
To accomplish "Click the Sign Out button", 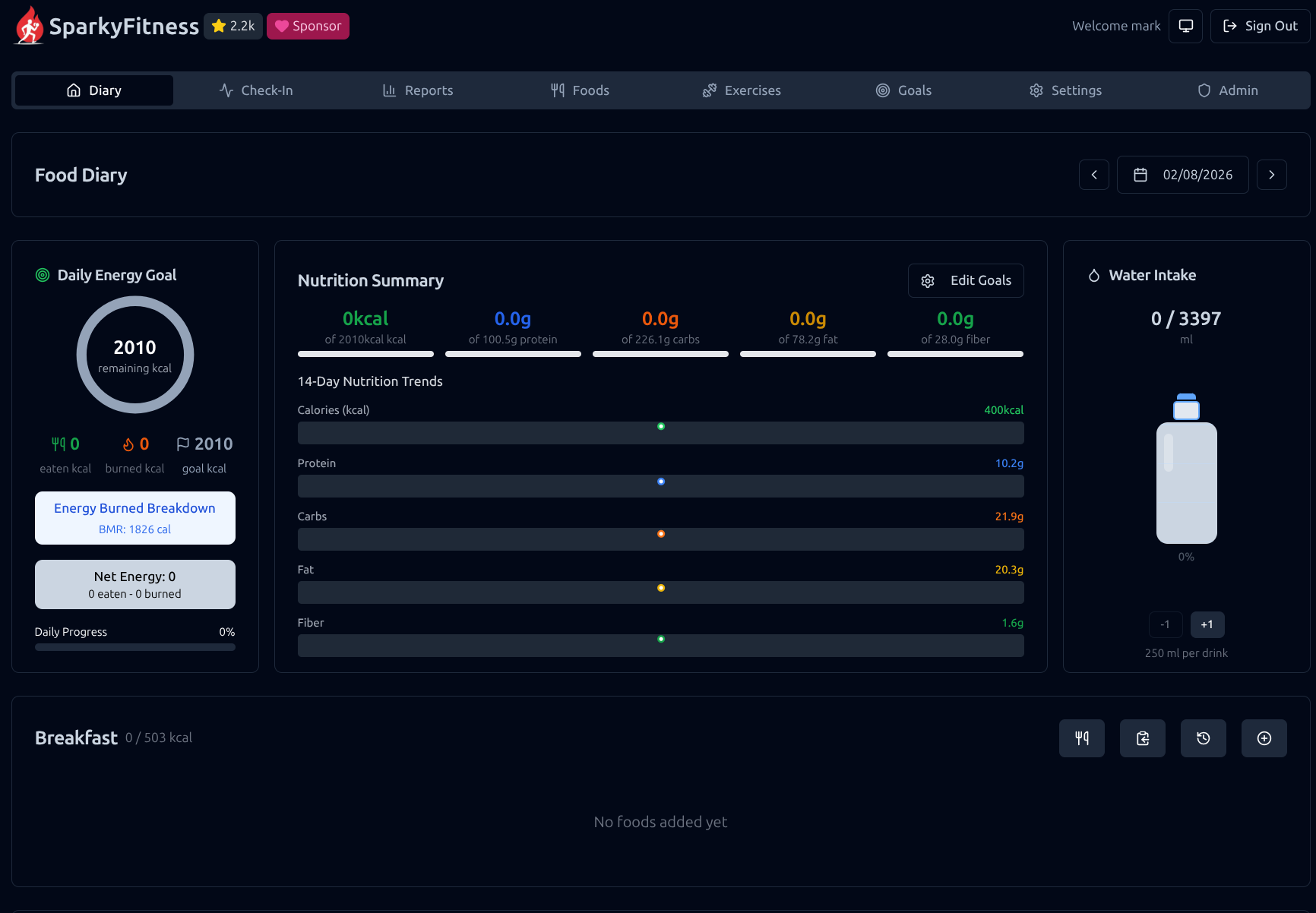I will (1260, 26).
